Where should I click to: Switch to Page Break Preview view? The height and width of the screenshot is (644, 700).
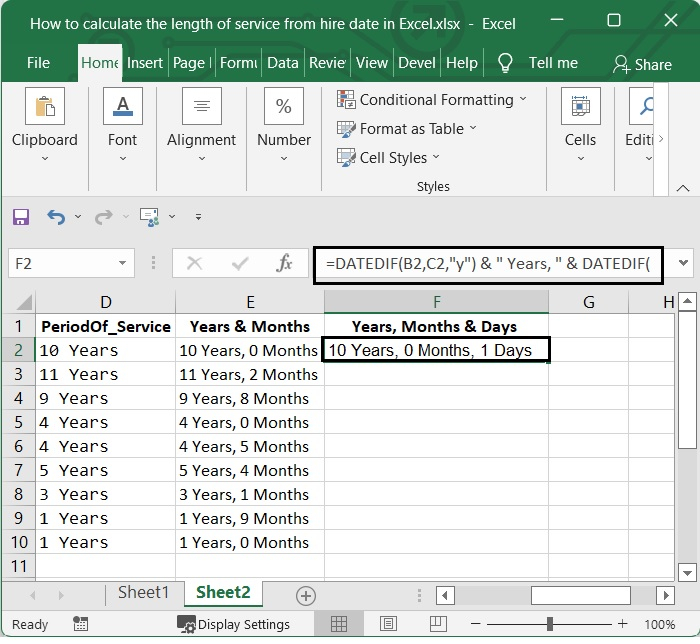click(x=435, y=625)
